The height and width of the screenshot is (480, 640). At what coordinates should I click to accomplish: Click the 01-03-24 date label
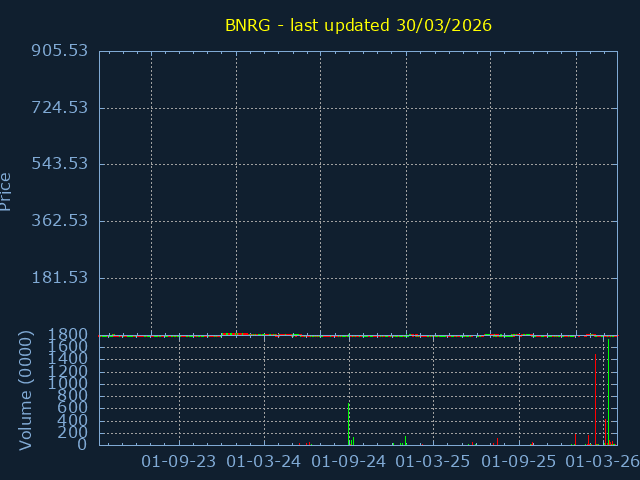pos(264,461)
